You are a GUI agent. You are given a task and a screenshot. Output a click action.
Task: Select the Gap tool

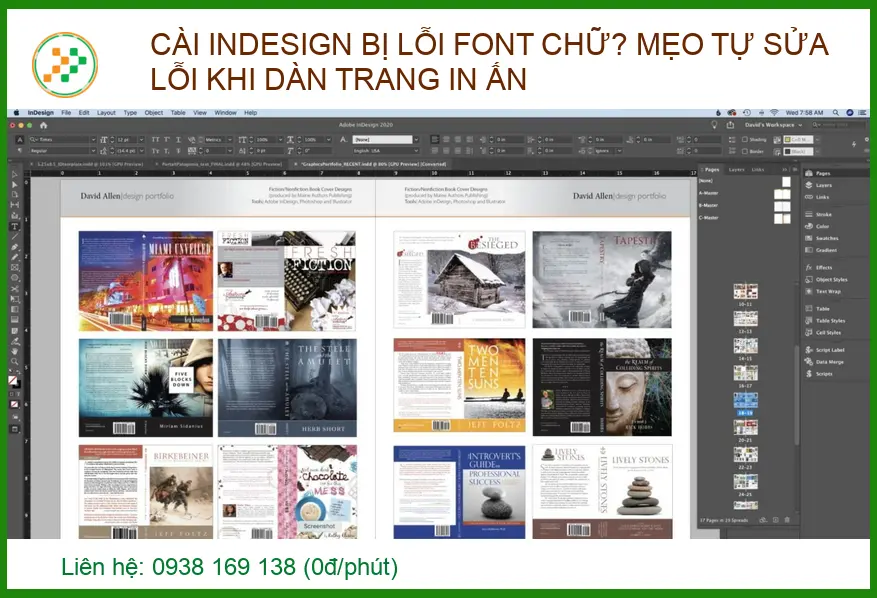click(x=15, y=205)
